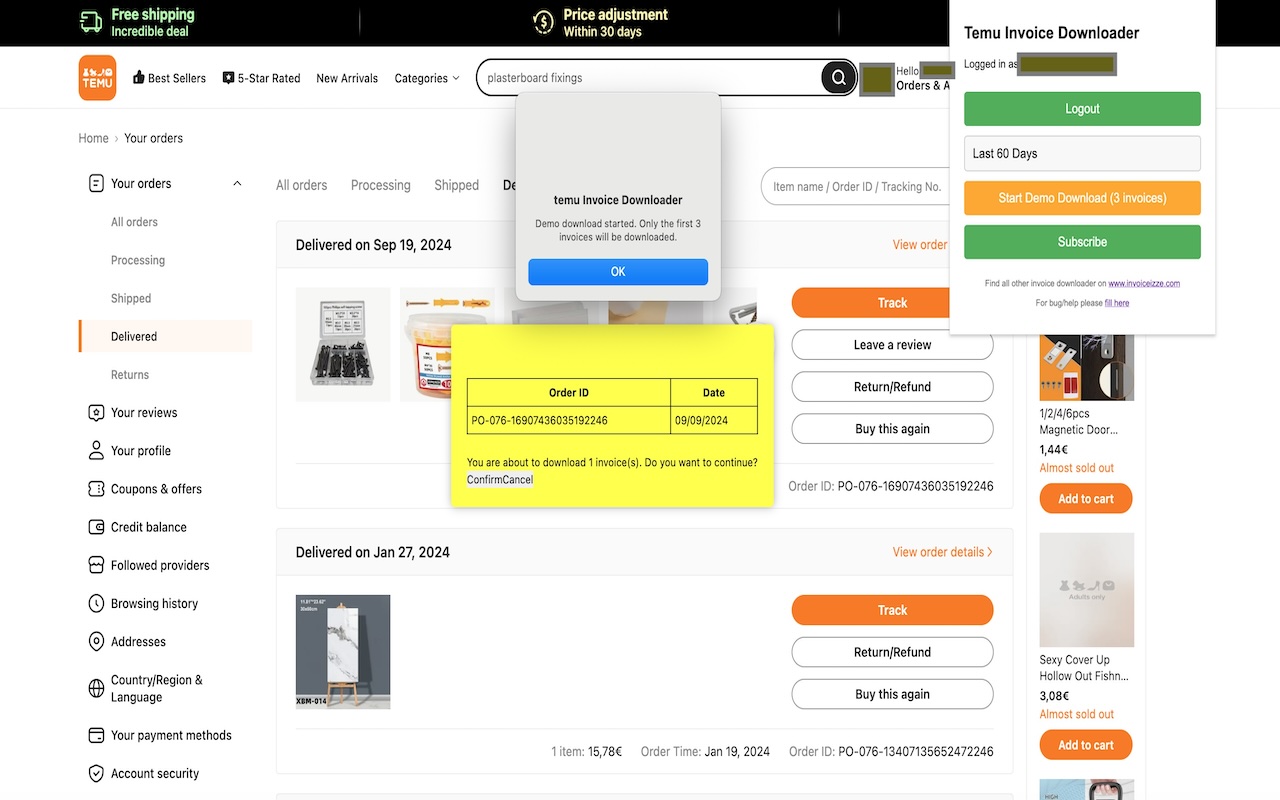Click Buy this again for Jan 27 order
The height and width of the screenshot is (800, 1280).
892,694
